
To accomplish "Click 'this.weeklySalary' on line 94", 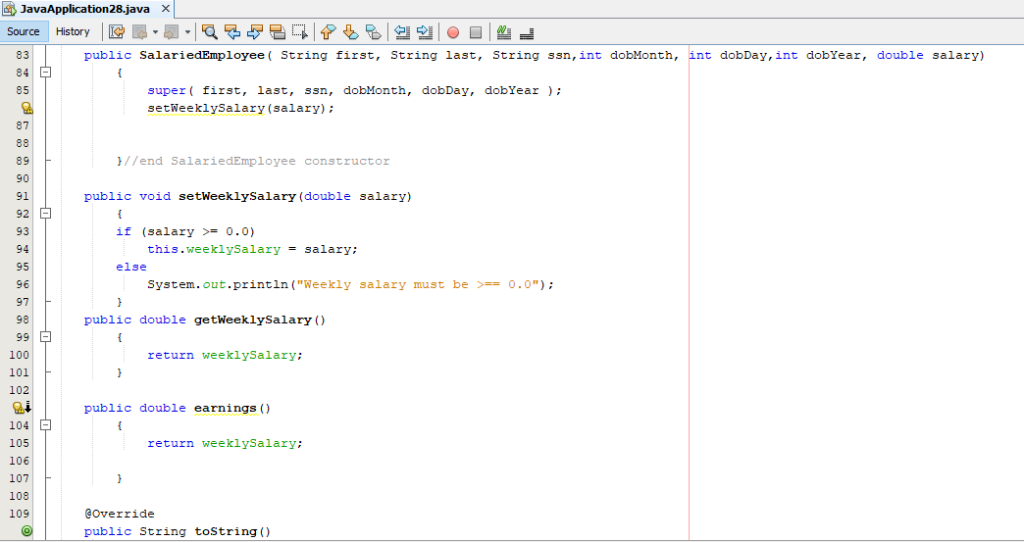I will pos(214,249).
